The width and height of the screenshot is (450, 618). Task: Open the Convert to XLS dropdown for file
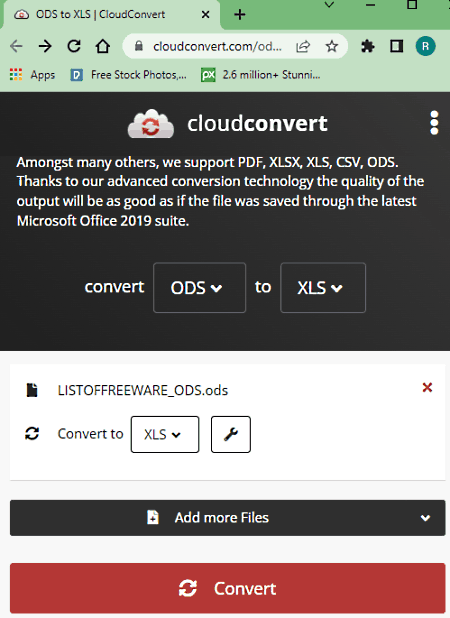(x=165, y=434)
